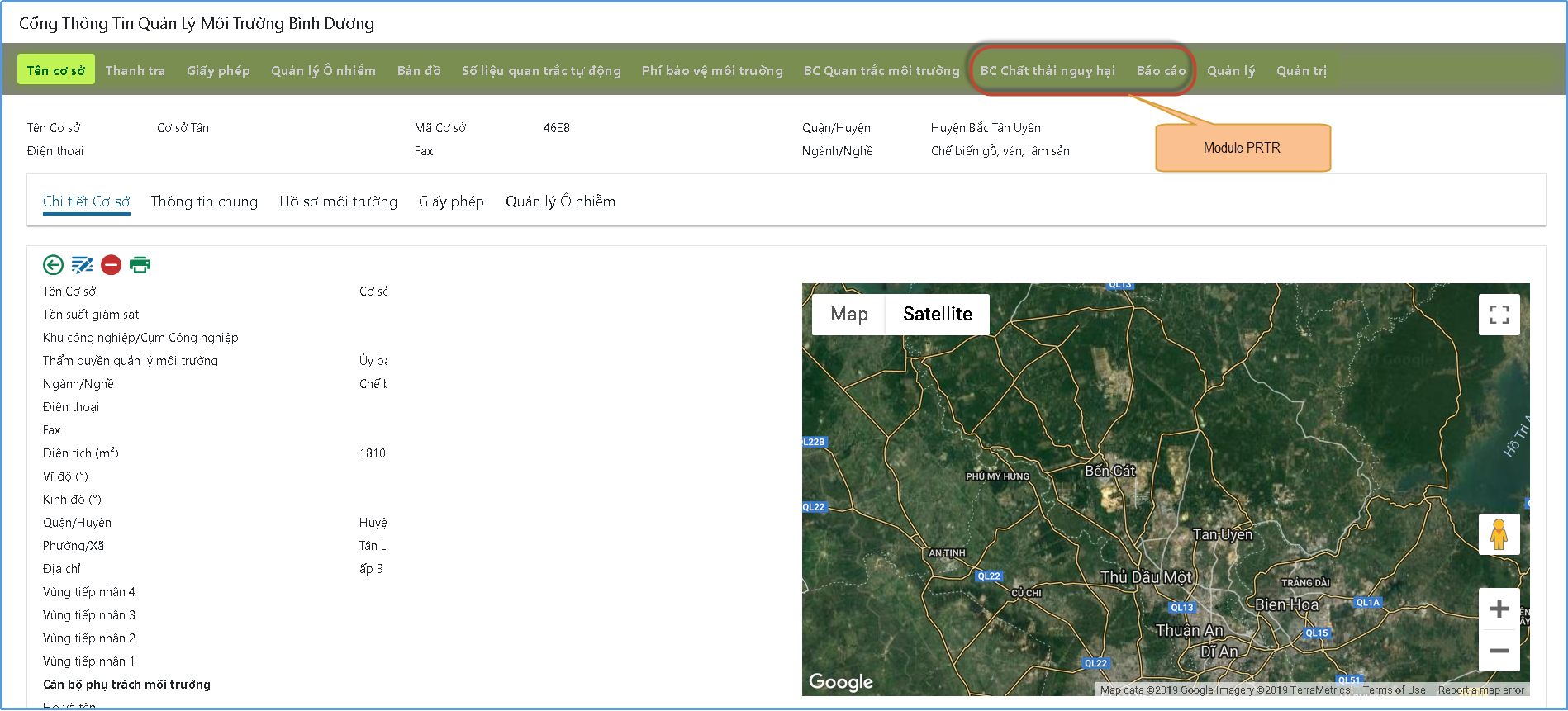Image resolution: width=1568 pixels, height=711 pixels.
Task: Select the Giấy phép sub-tab
Action: pos(451,201)
